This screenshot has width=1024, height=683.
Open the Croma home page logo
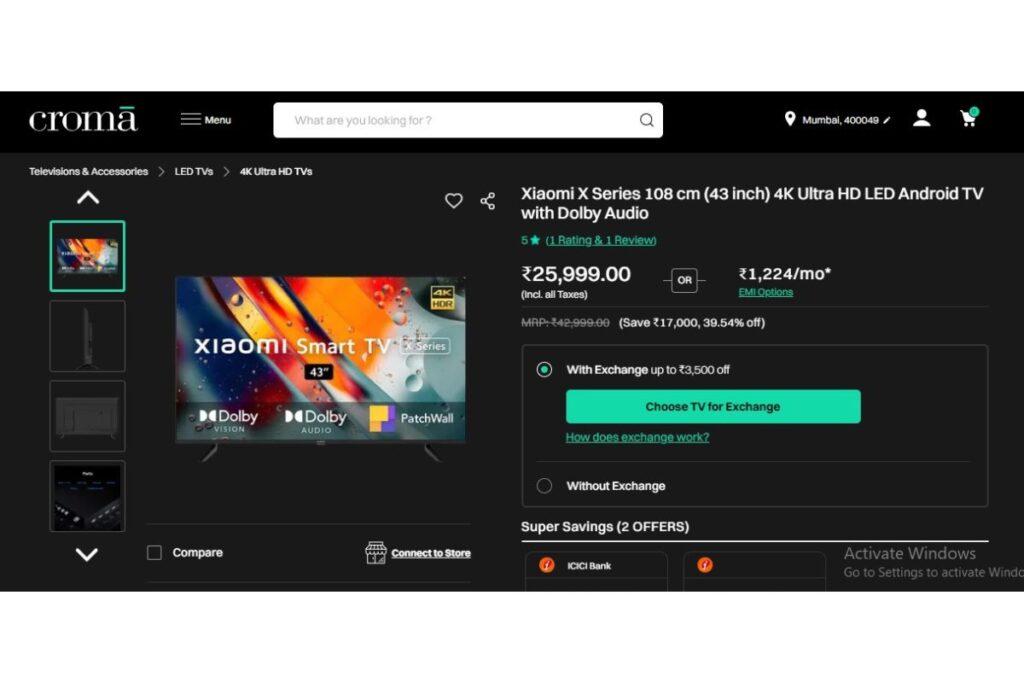(83, 119)
